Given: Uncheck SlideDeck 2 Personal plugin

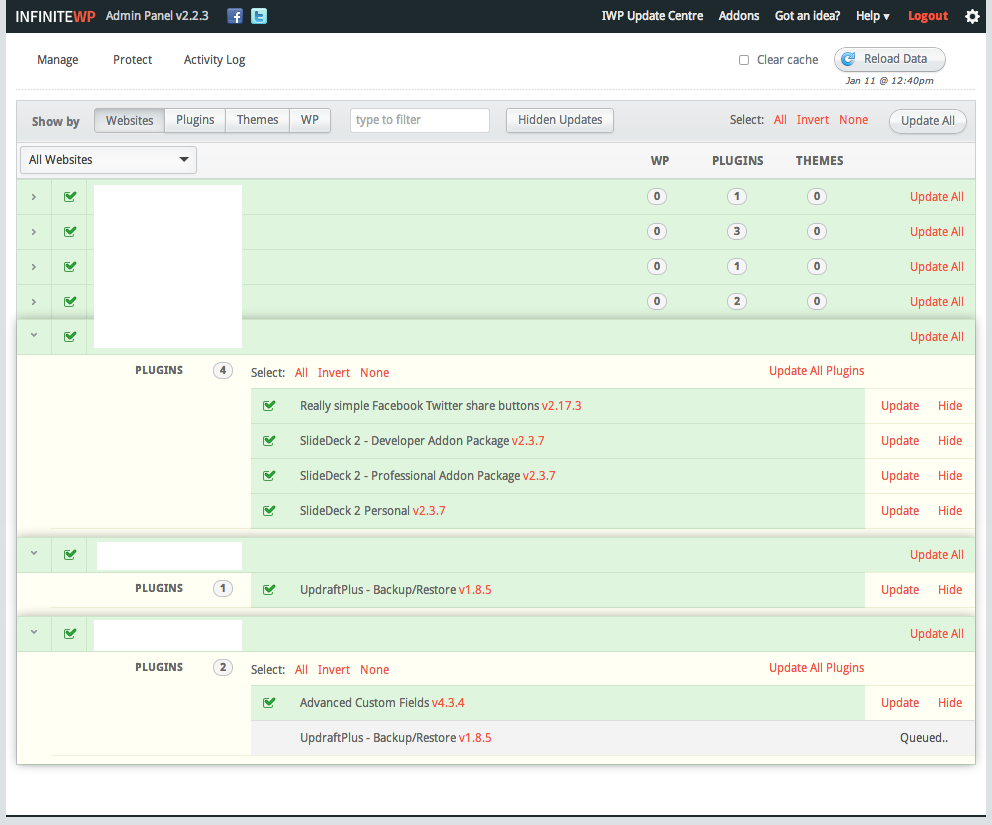Looking at the screenshot, I should (269, 510).
